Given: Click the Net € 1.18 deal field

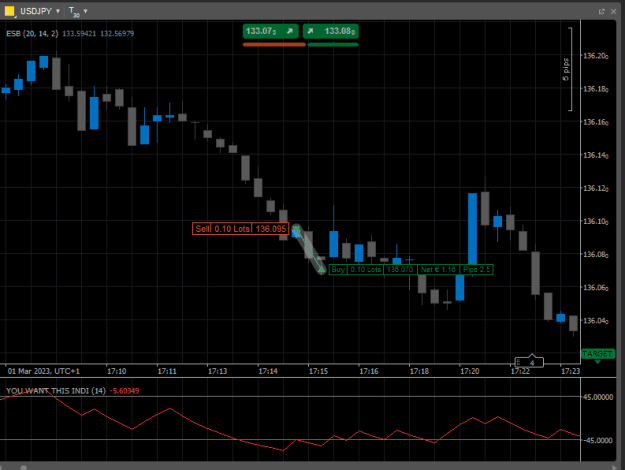Looking at the screenshot, I should click(x=438, y=269).
